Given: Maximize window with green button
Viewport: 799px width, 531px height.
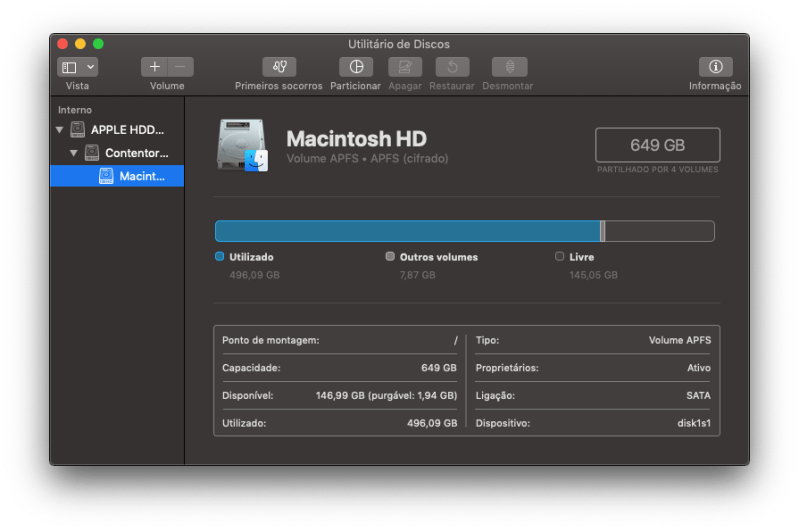Looking at the screenshot, I should click(x=98, y=44).
